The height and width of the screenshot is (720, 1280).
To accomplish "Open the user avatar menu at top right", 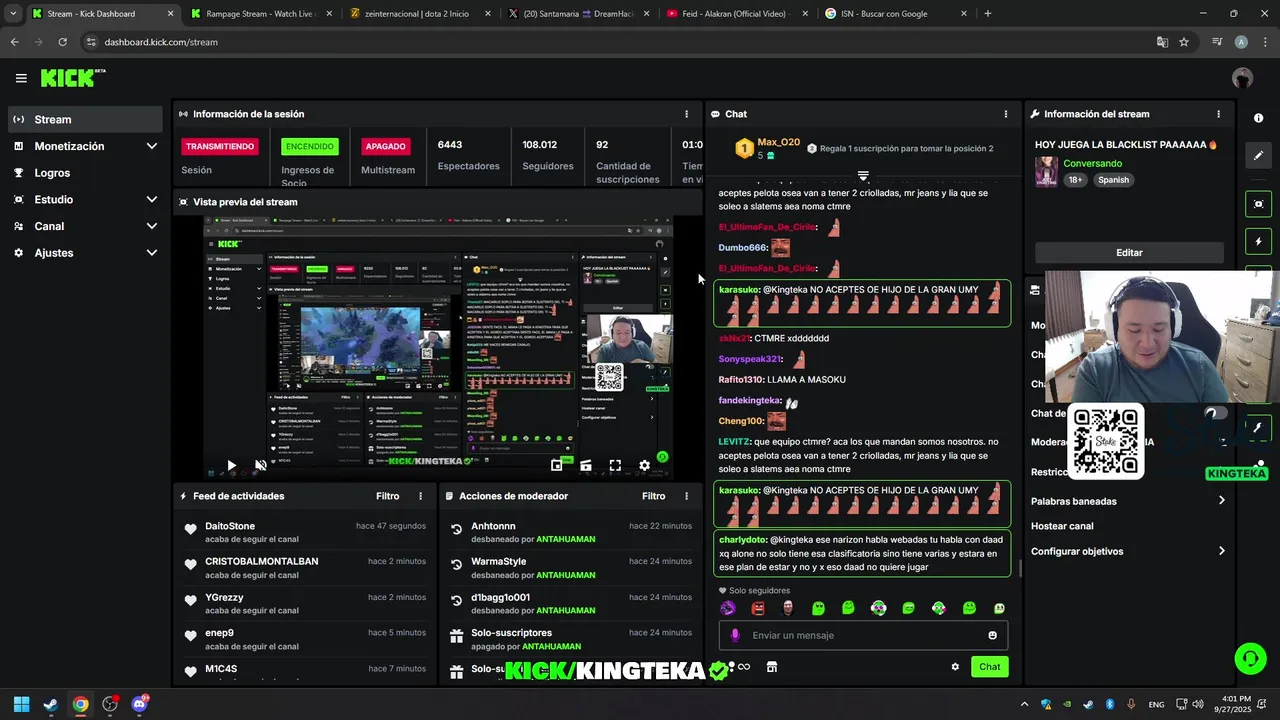I will click(x=1243, y=78).
